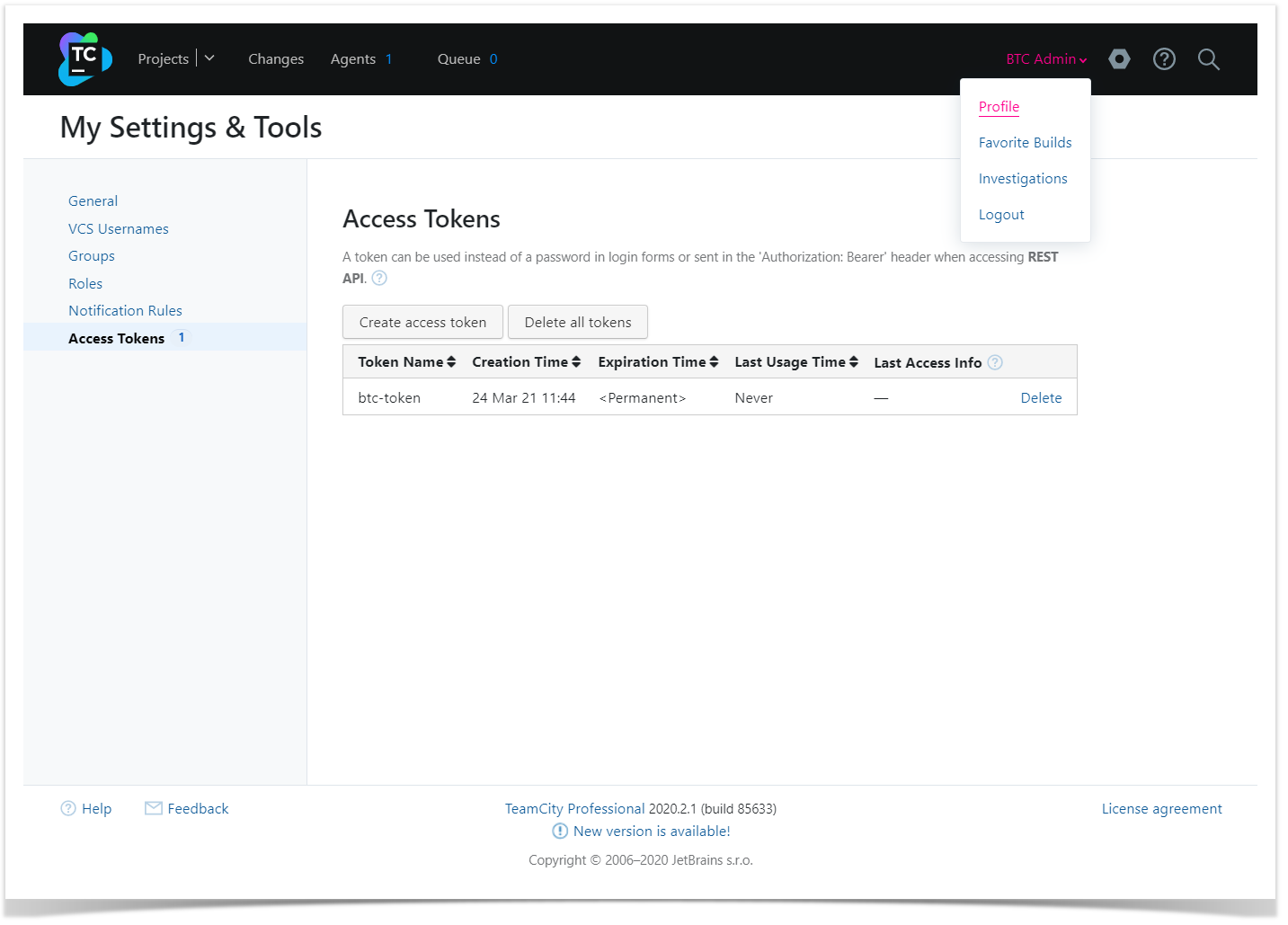This screenshot has width=1288, height=925.
Task: Click New version is available link
Action: [x=652, y=831]
